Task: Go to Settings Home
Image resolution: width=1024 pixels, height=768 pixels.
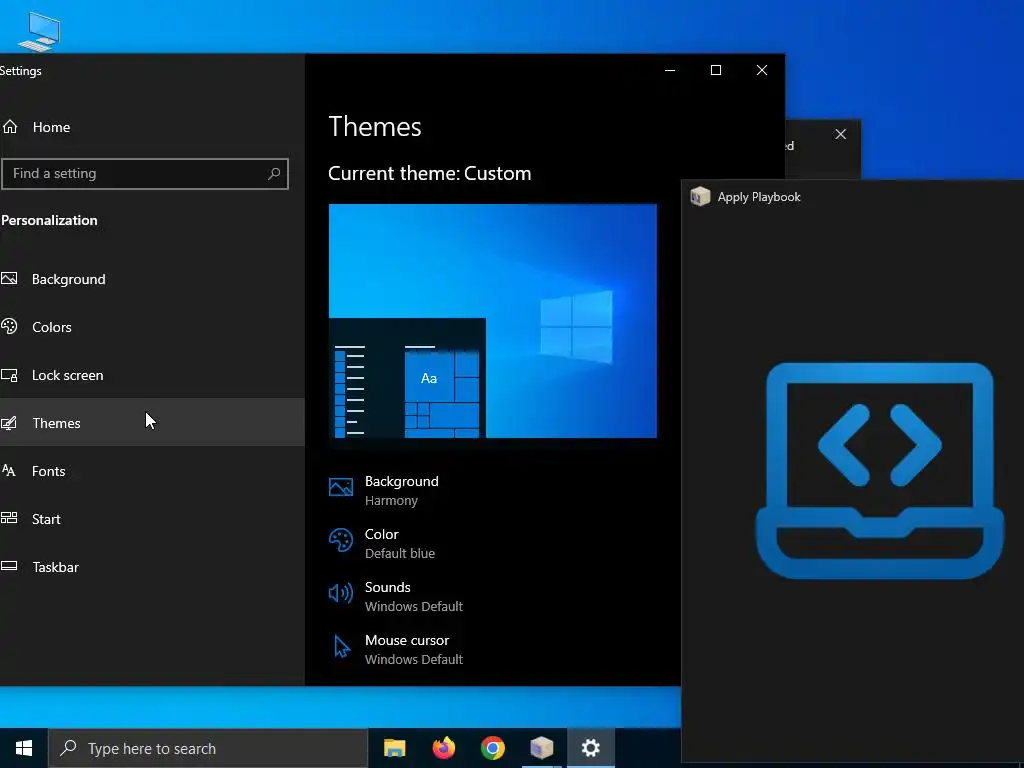Action: (152, 127)
